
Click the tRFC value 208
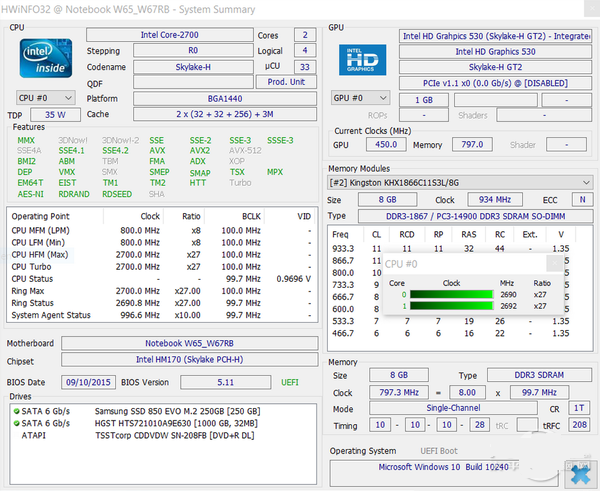pos(580,425)
